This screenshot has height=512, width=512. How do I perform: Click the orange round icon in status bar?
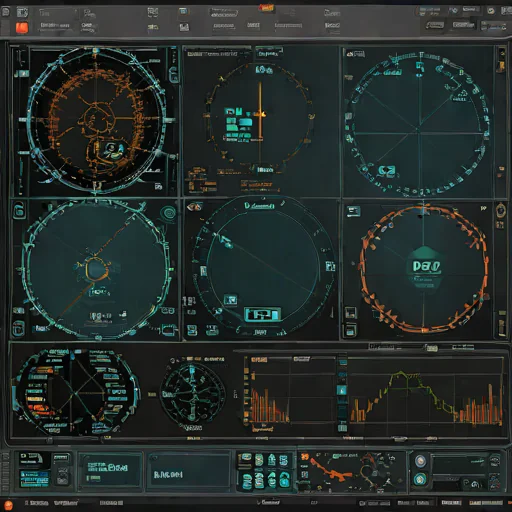pos(8,505)
